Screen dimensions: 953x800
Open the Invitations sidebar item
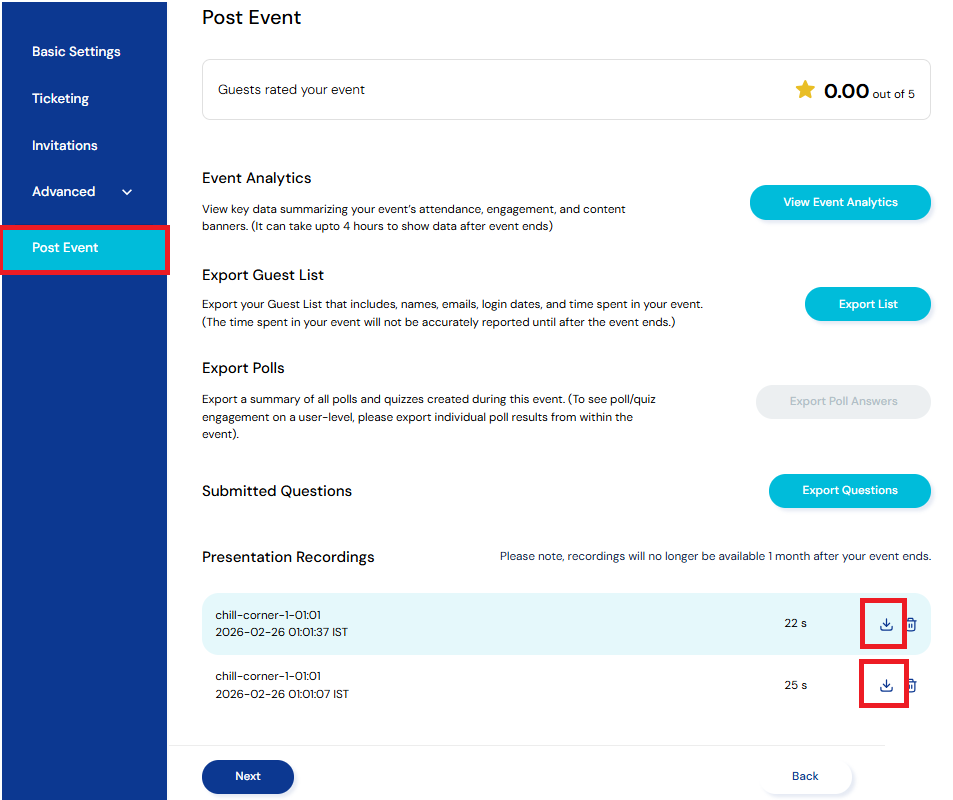65,145
